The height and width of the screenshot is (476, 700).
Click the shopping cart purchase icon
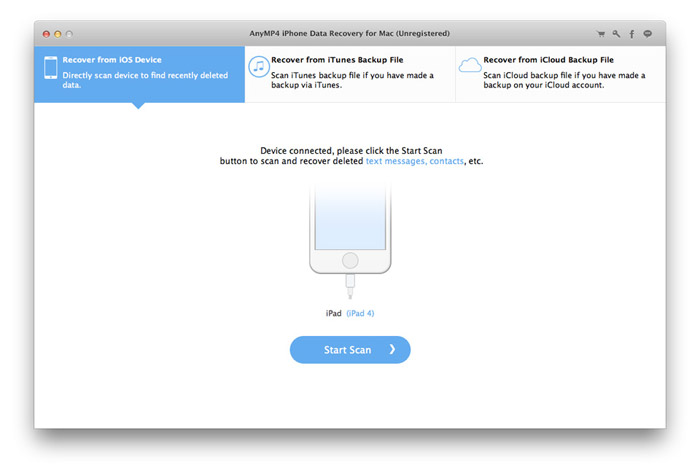[601, 33]
